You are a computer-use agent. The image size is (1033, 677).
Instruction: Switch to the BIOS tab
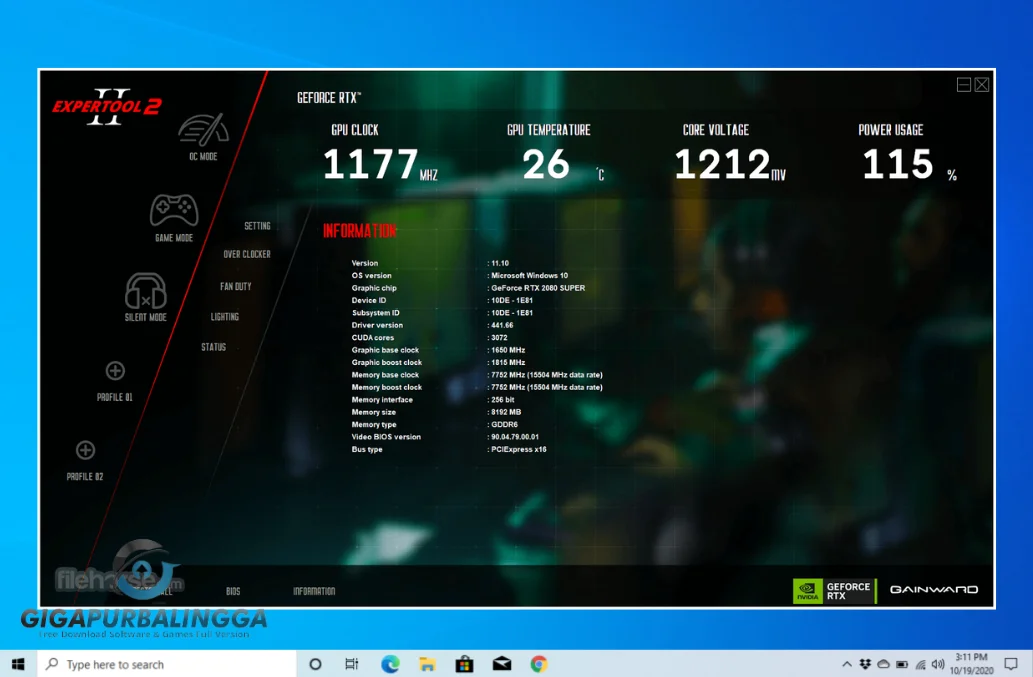point(233,591)
